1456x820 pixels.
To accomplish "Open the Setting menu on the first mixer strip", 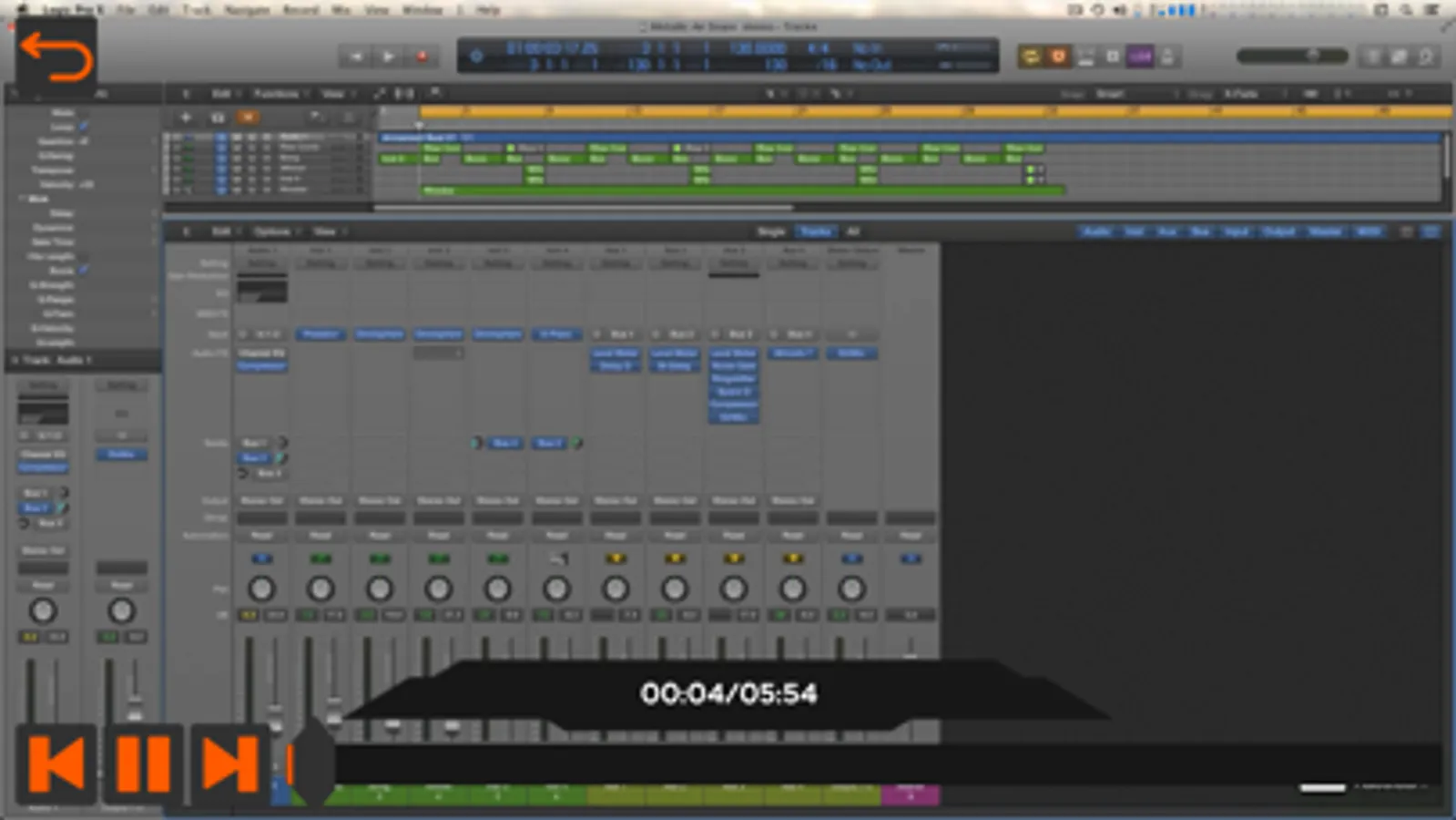I will point(261,263).
